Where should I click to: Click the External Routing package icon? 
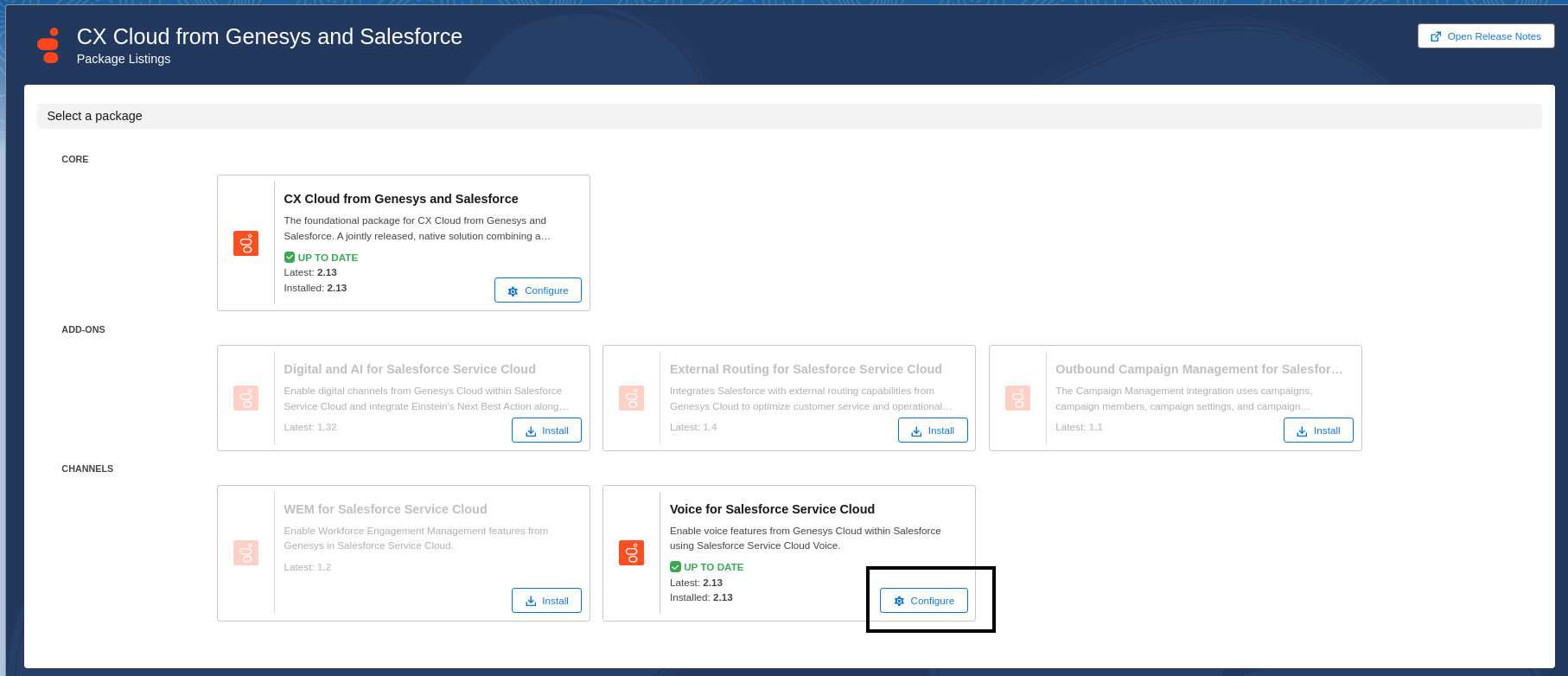(632, 398)
